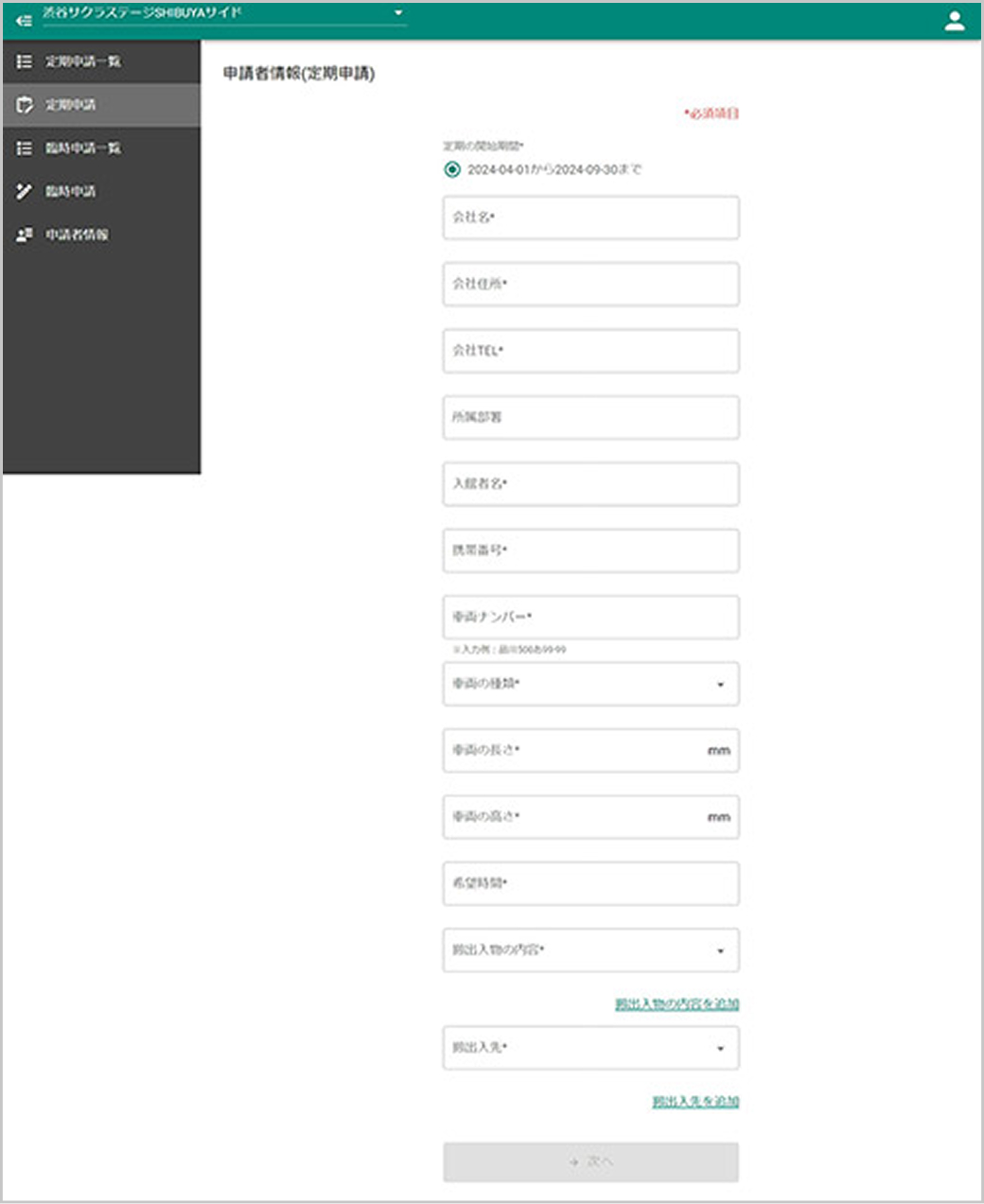The width and height of the screenshot is (984, 1204).
Task: Click into the 車両ナンバー field
Action: 590,618
